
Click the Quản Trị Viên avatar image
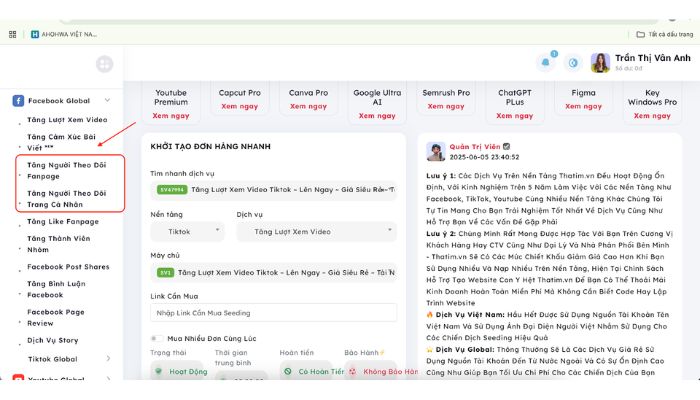point(436,152)
